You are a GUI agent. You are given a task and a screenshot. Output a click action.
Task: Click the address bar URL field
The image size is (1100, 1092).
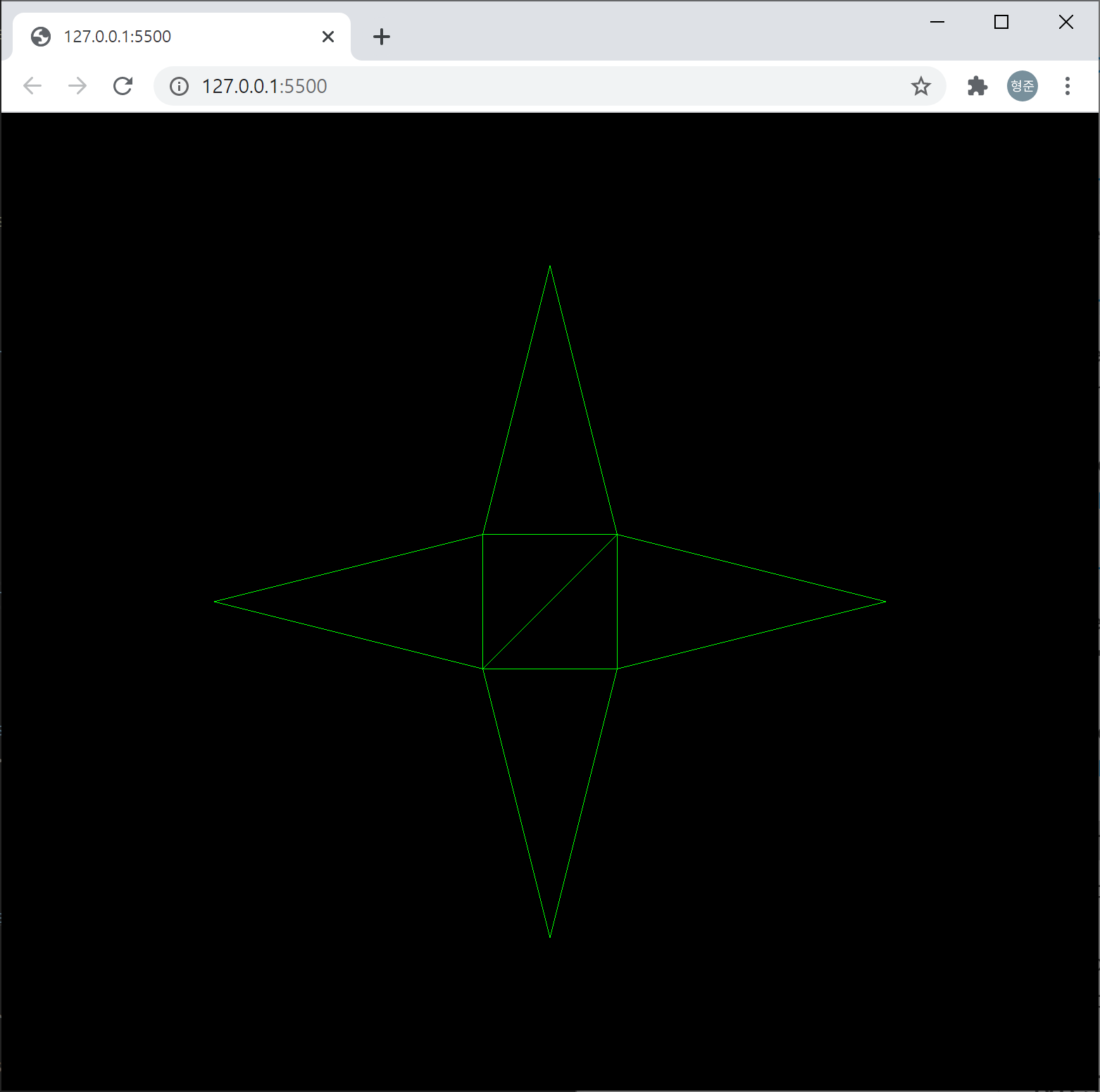pos(549,86)
